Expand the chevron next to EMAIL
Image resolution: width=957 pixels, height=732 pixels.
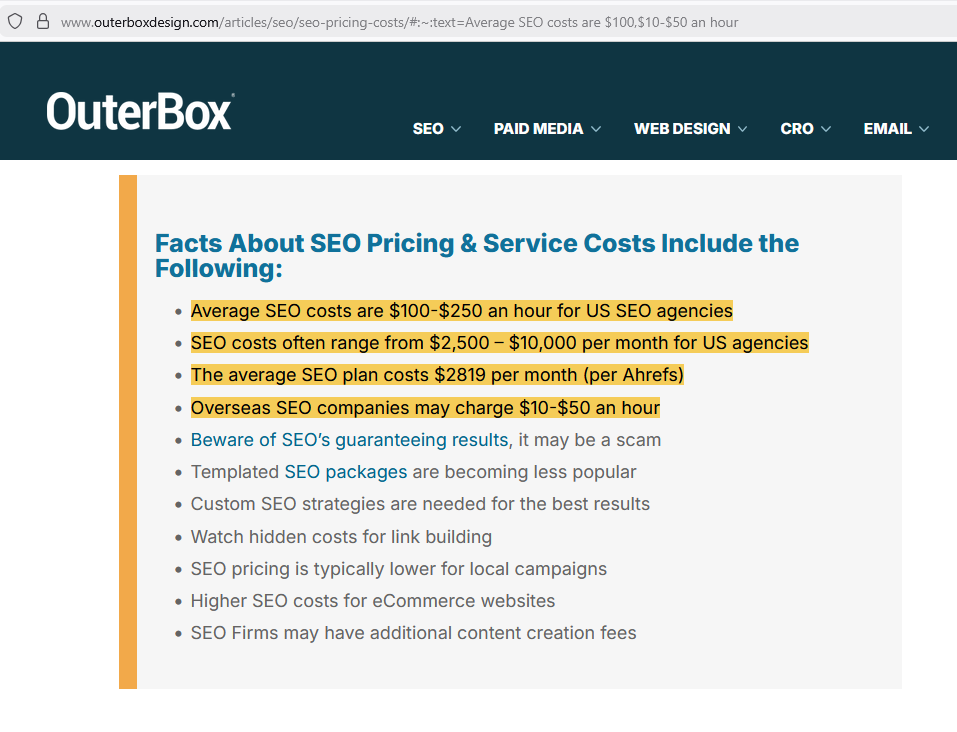[924, 129]
